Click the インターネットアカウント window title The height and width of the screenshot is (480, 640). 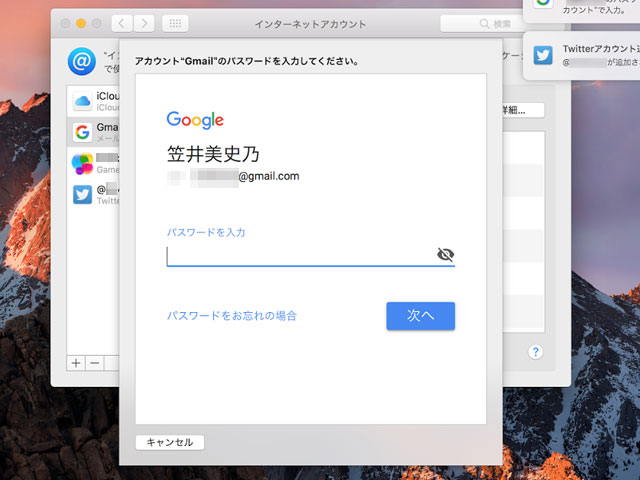coord(310,24)
